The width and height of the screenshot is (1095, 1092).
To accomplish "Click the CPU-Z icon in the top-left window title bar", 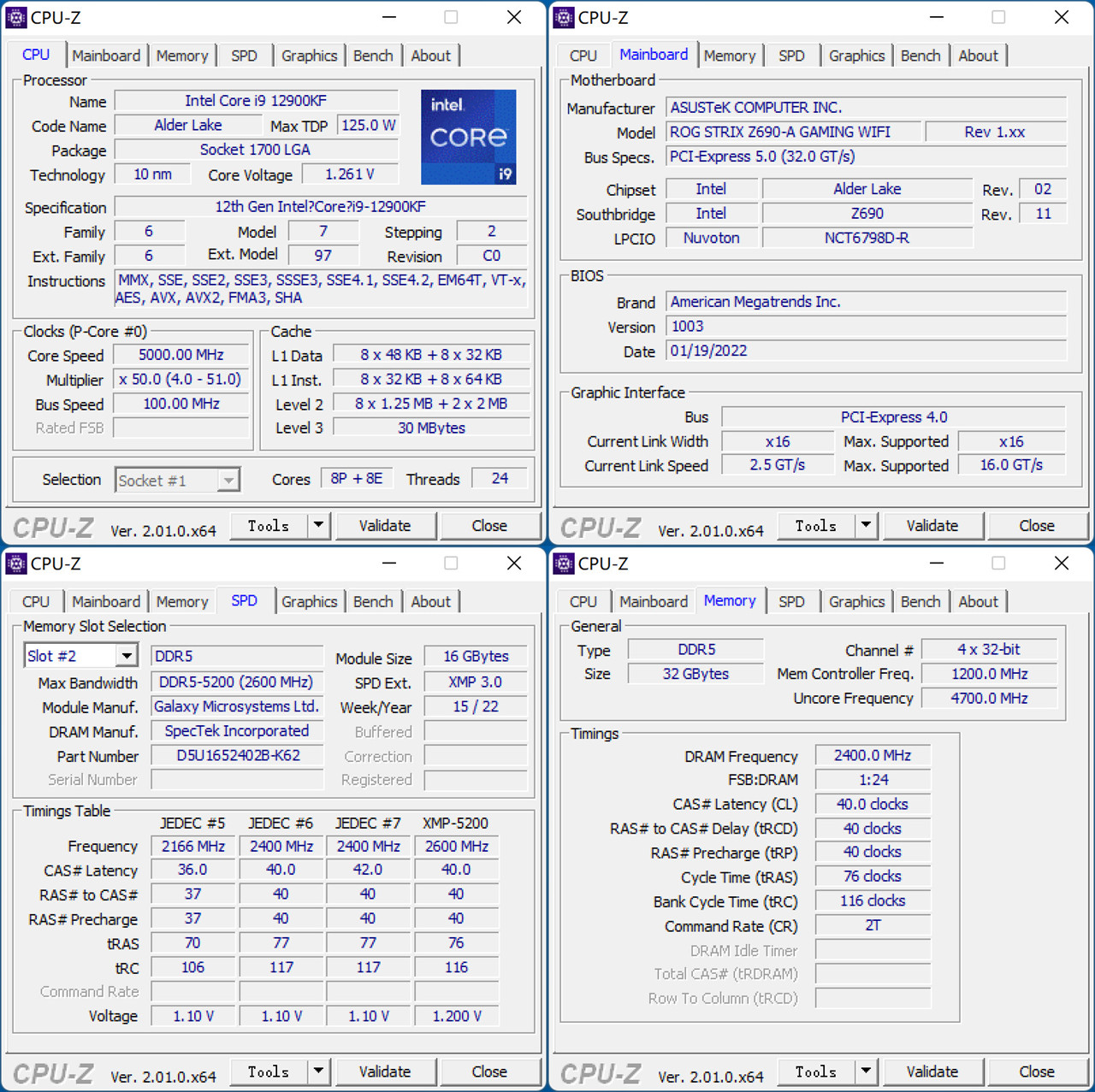I will 17,17.
